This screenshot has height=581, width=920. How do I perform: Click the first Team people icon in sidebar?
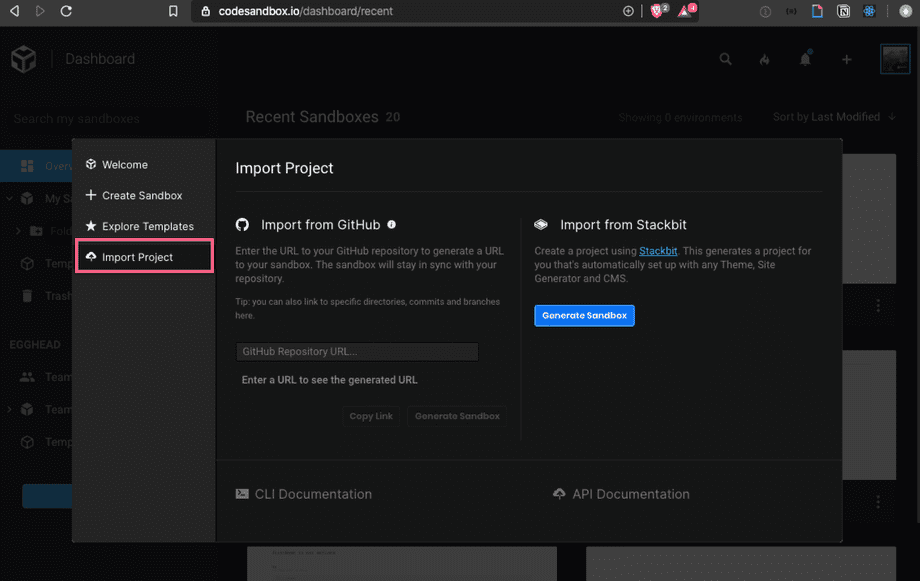(27, 377)
